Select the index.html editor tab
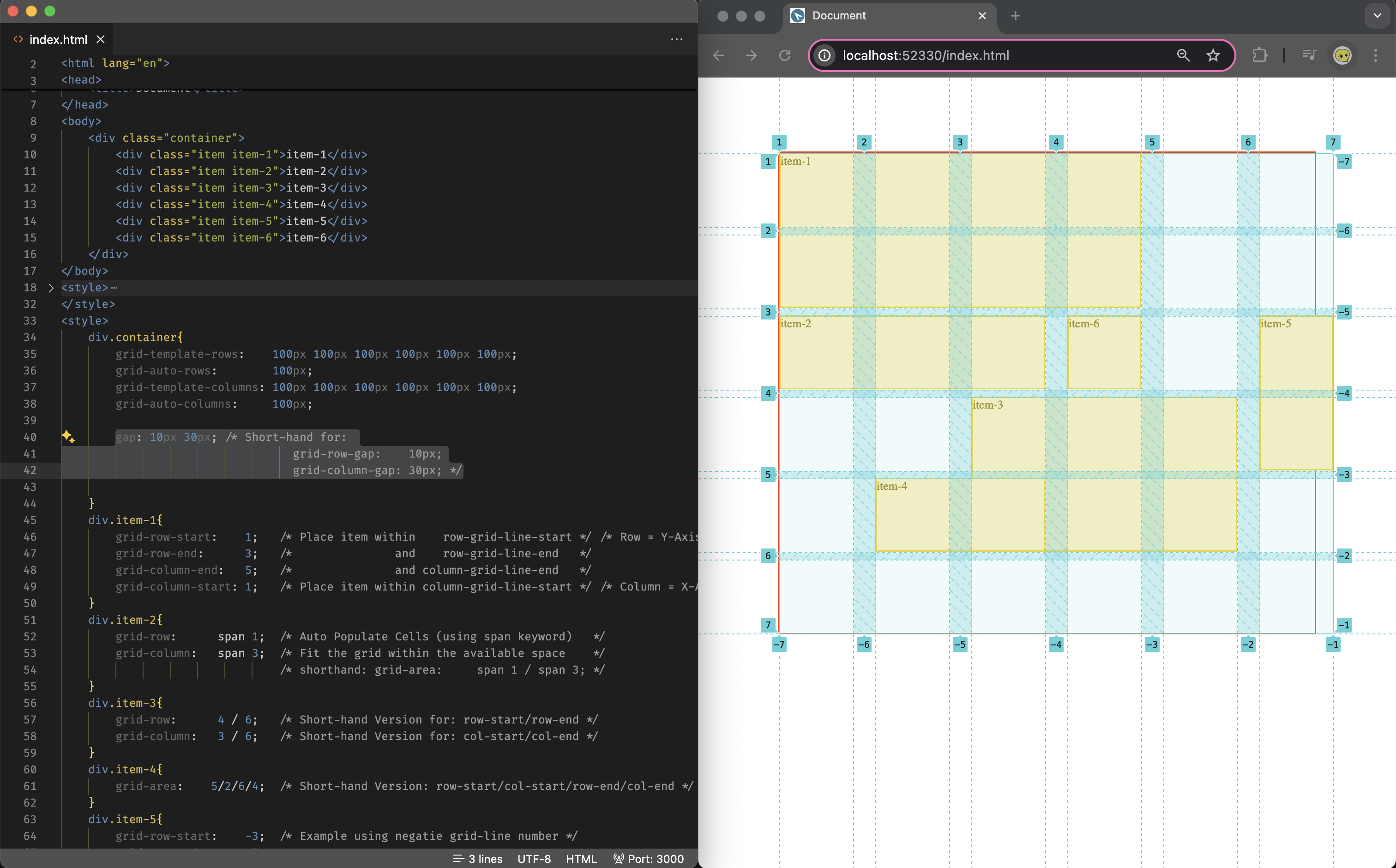This screenshot has height=868, width=1396. (x=57, y=40)
